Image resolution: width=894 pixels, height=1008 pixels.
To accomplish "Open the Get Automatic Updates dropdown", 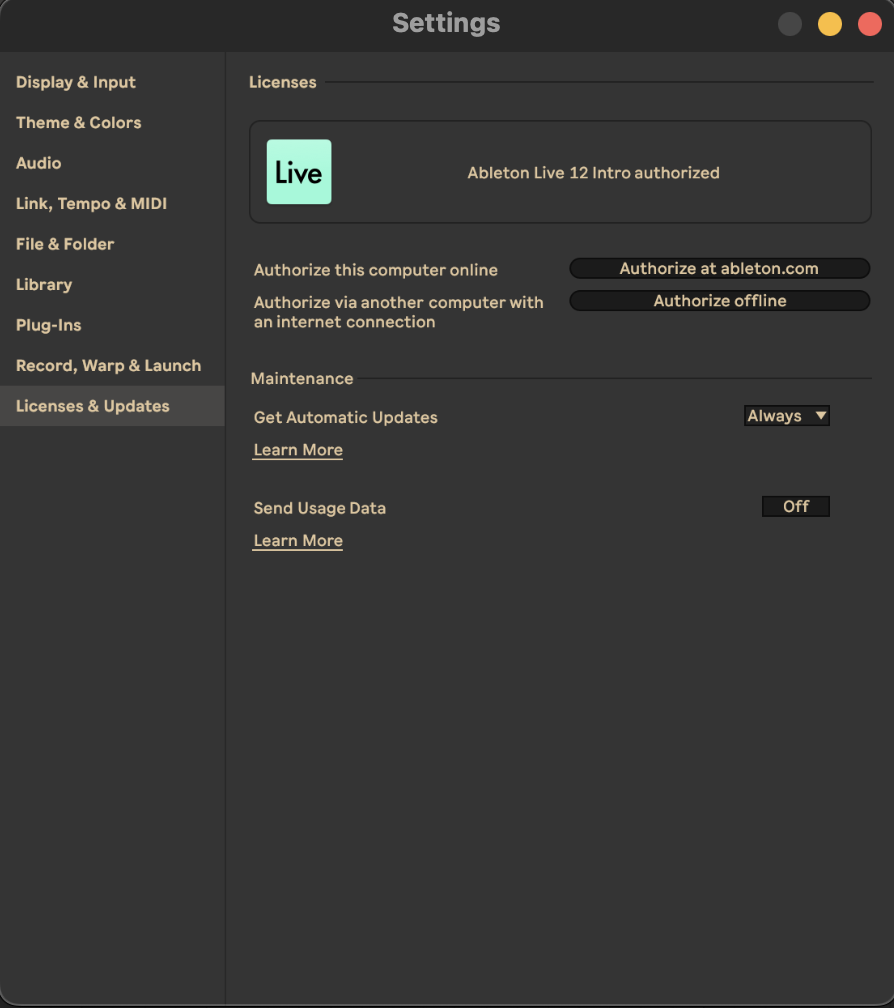I will pos(787,415).
